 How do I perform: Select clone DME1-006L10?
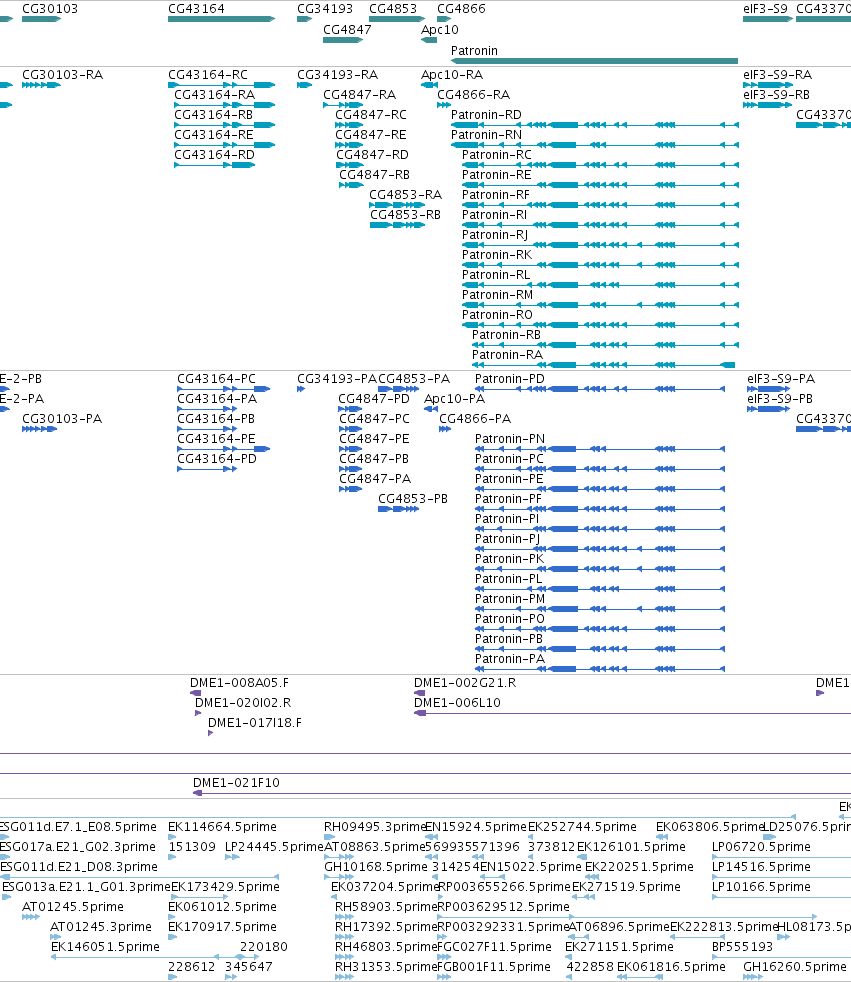pyautogui.click(x=457, y=703)
